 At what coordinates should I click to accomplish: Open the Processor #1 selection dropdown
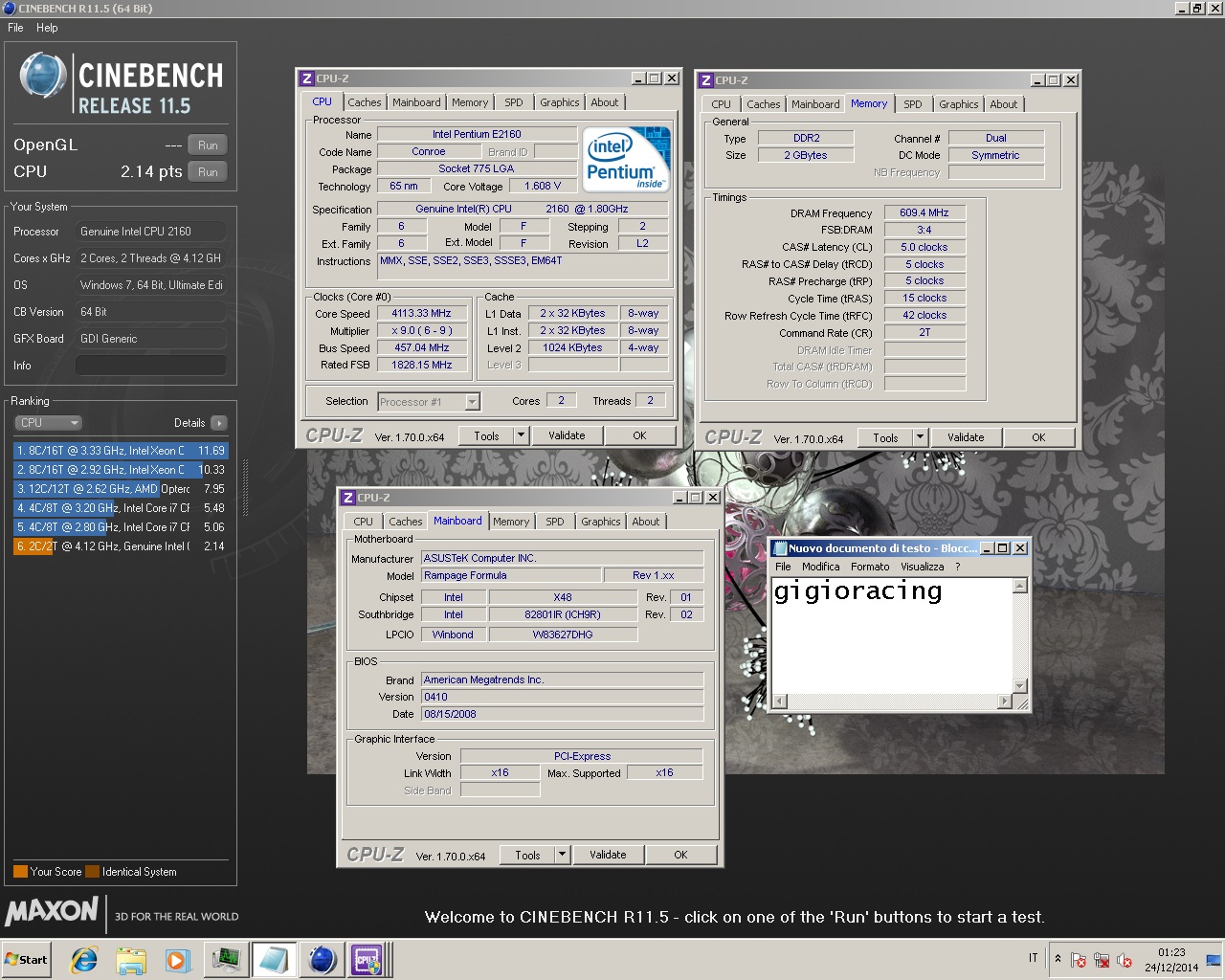(429, 402)
